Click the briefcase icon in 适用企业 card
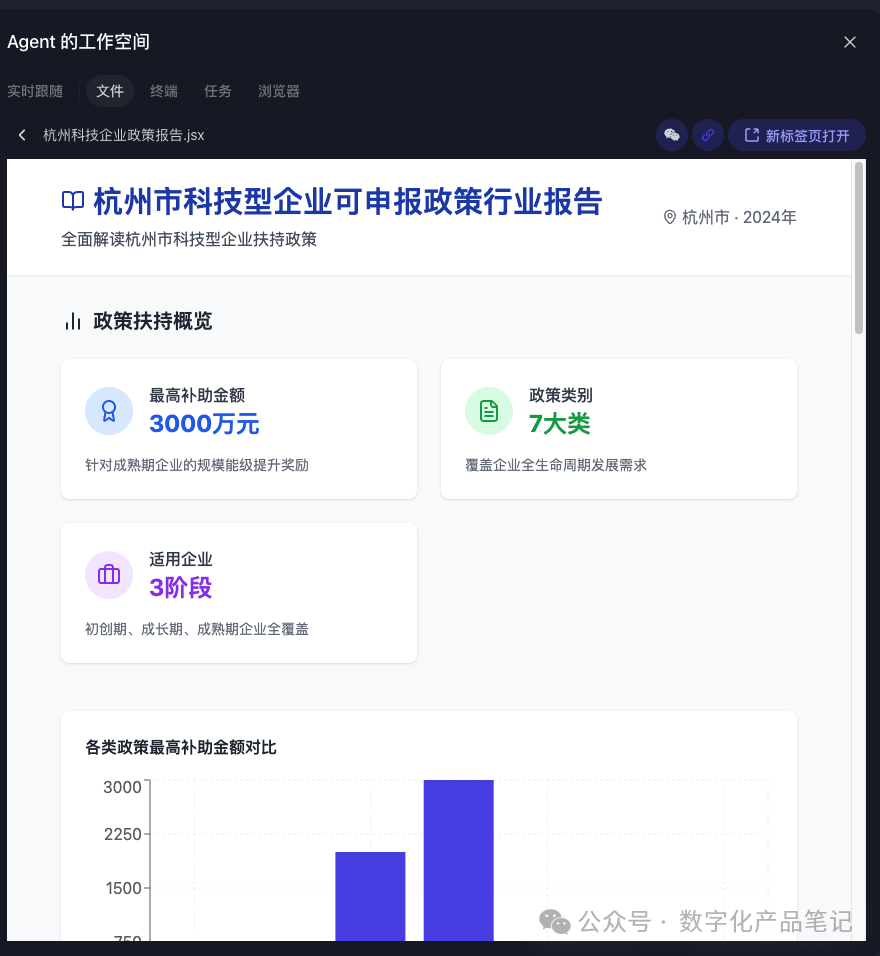This screenshot has height=956, width=880. tap(109, 575)
